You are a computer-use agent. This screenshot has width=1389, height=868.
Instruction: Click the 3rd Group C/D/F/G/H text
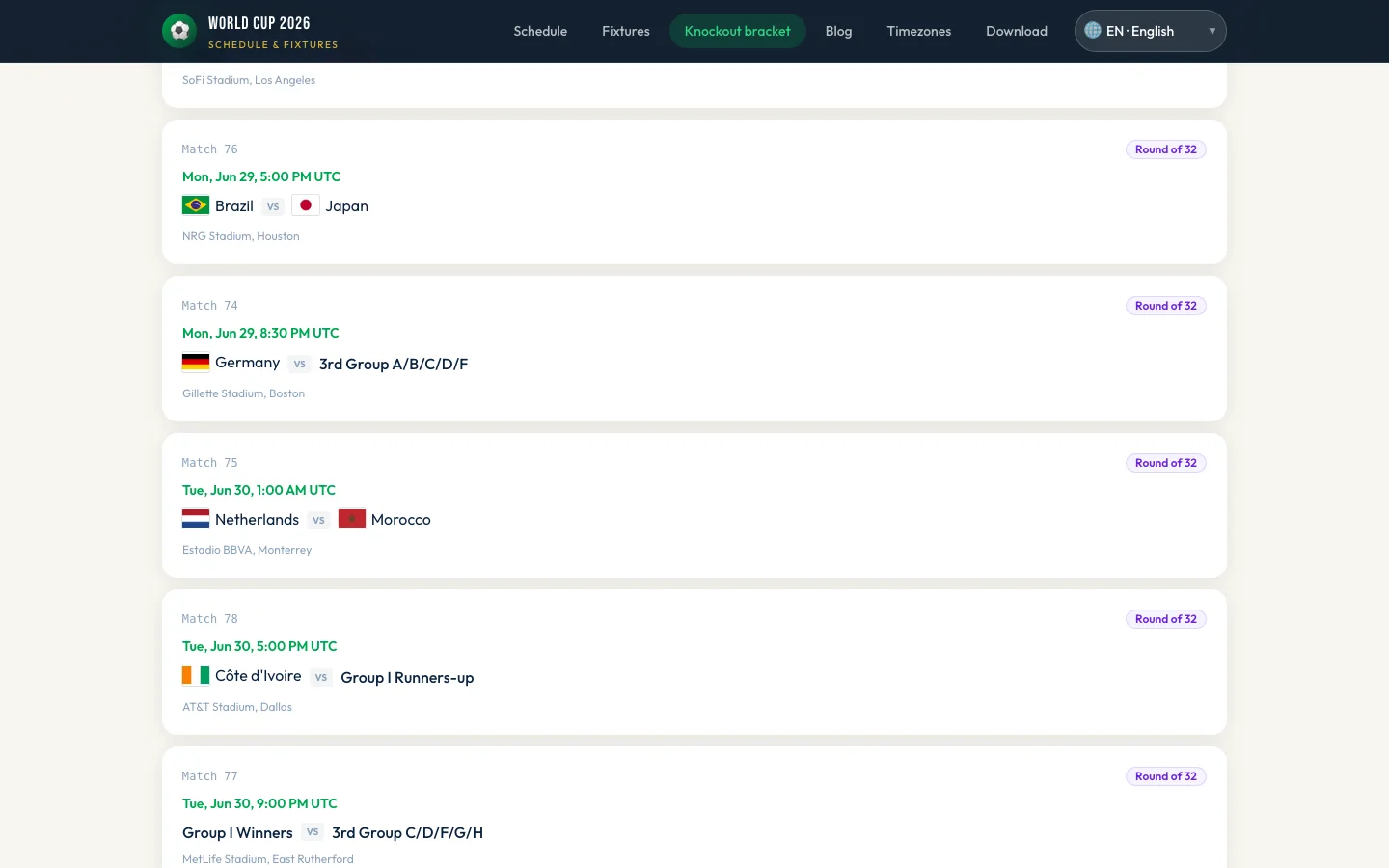(408, 833)
